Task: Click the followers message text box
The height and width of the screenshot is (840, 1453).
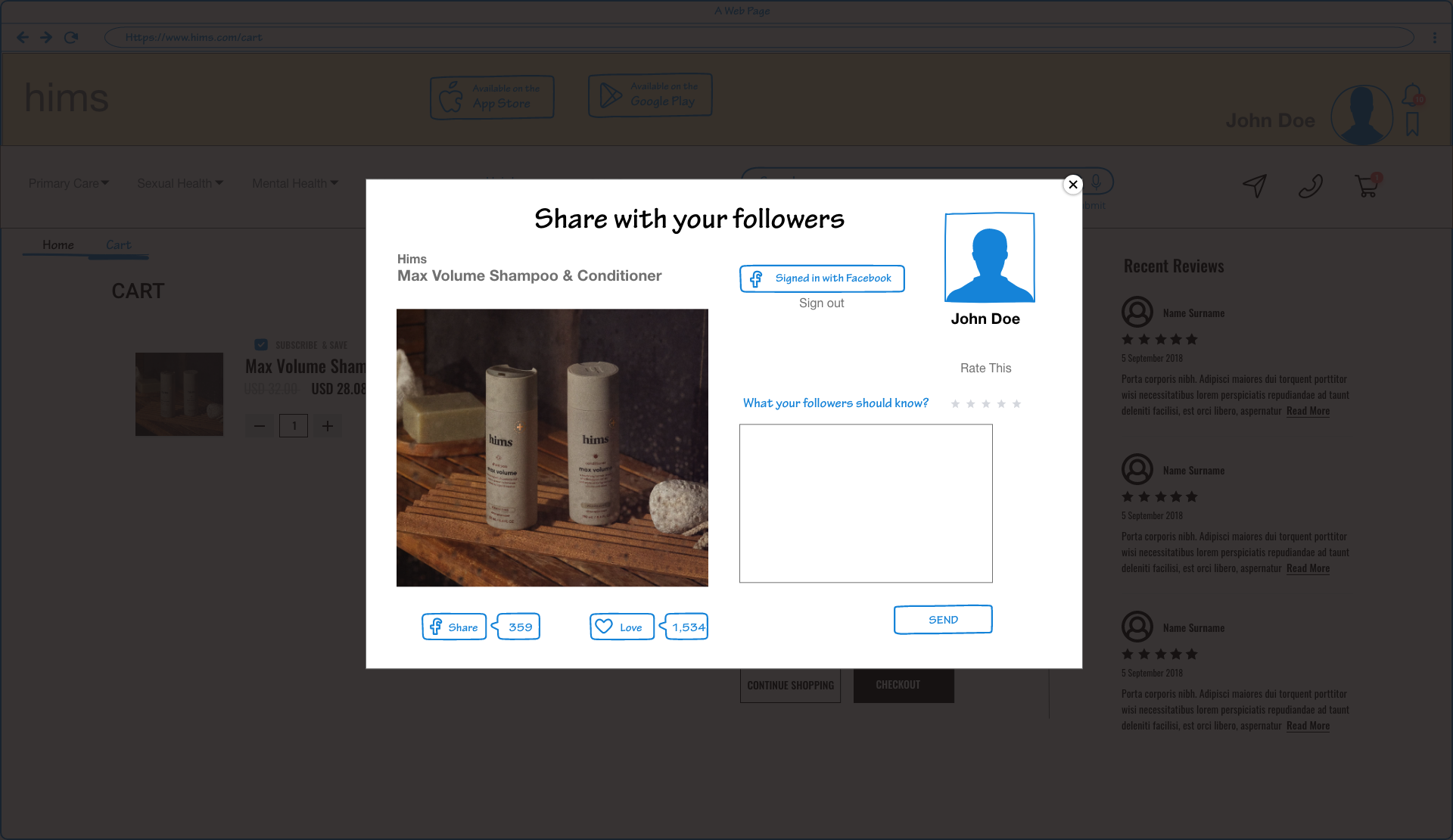Action: pyautogui.click(x=866, y=503)
